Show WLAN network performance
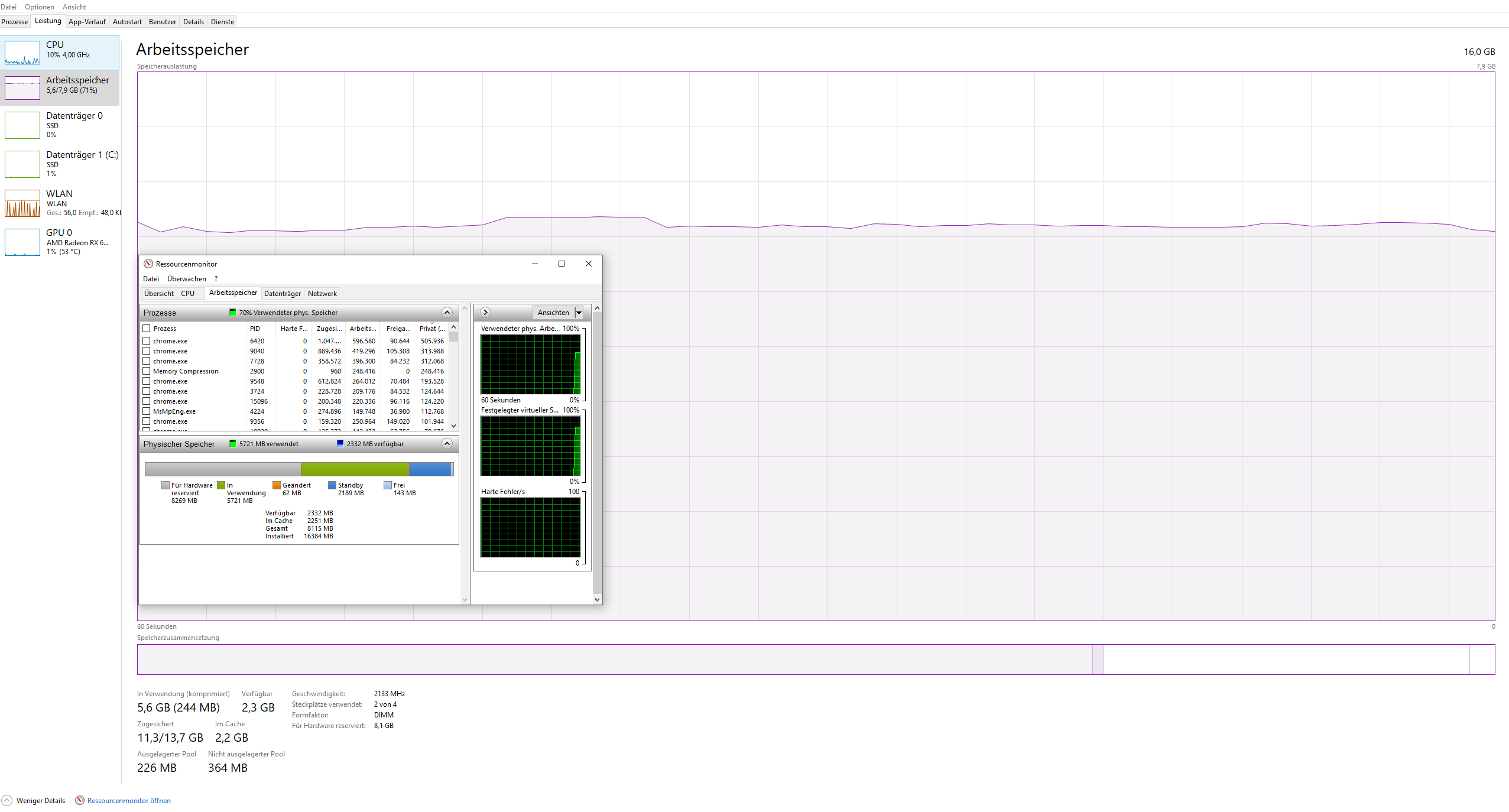 pos(59,203)
